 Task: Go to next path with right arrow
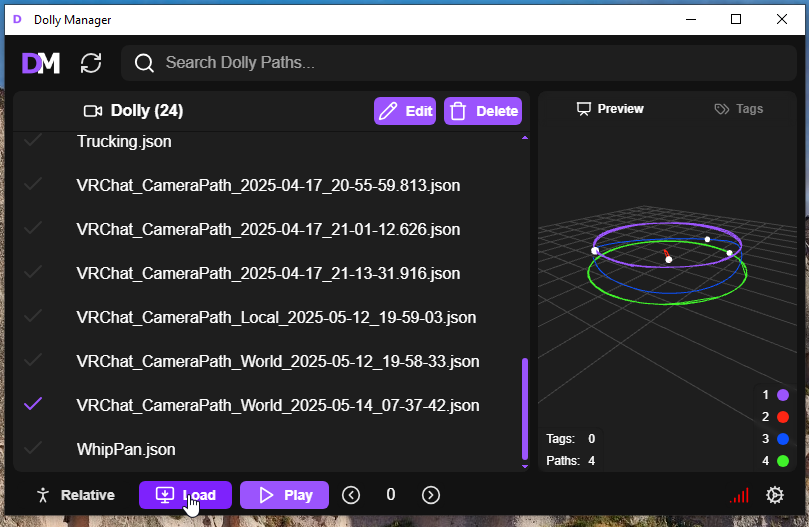pos(430,495)
